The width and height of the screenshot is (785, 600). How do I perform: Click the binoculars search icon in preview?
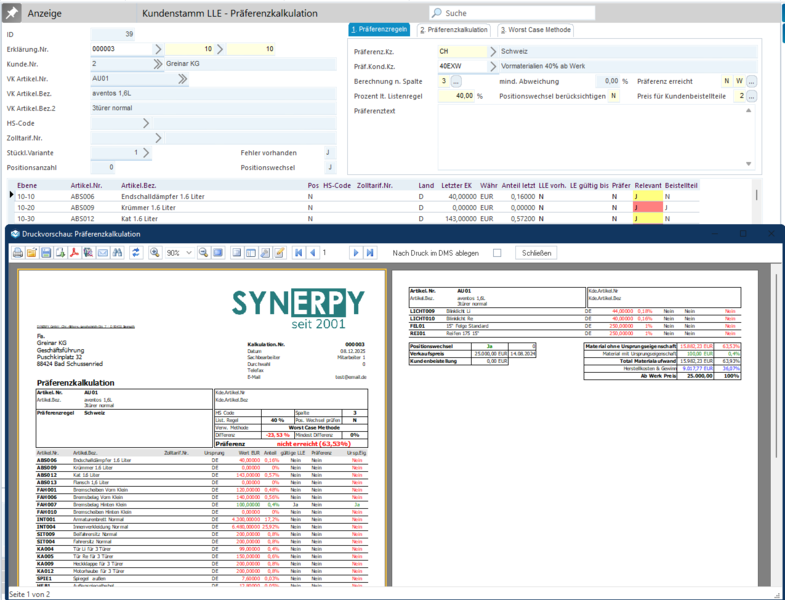point(118,253)
